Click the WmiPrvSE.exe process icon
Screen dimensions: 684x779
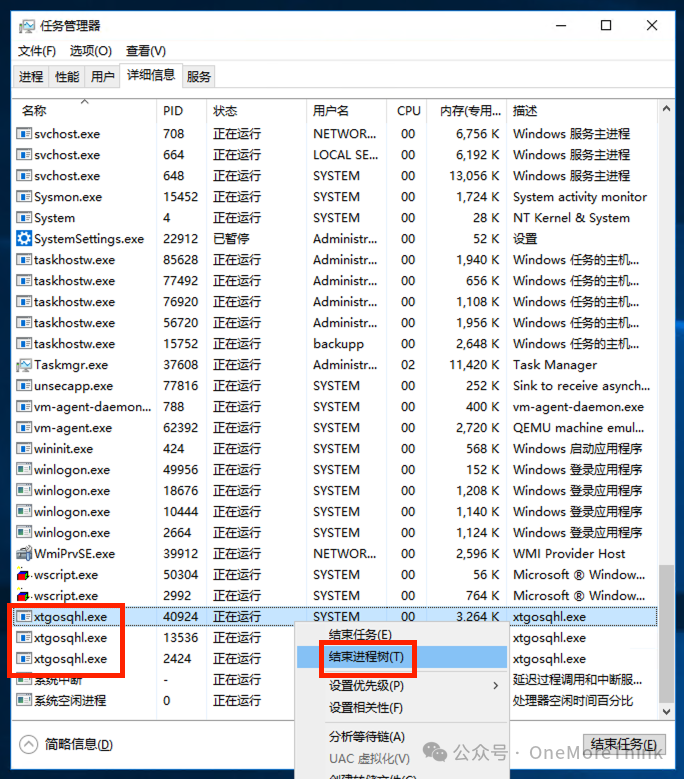23,553
